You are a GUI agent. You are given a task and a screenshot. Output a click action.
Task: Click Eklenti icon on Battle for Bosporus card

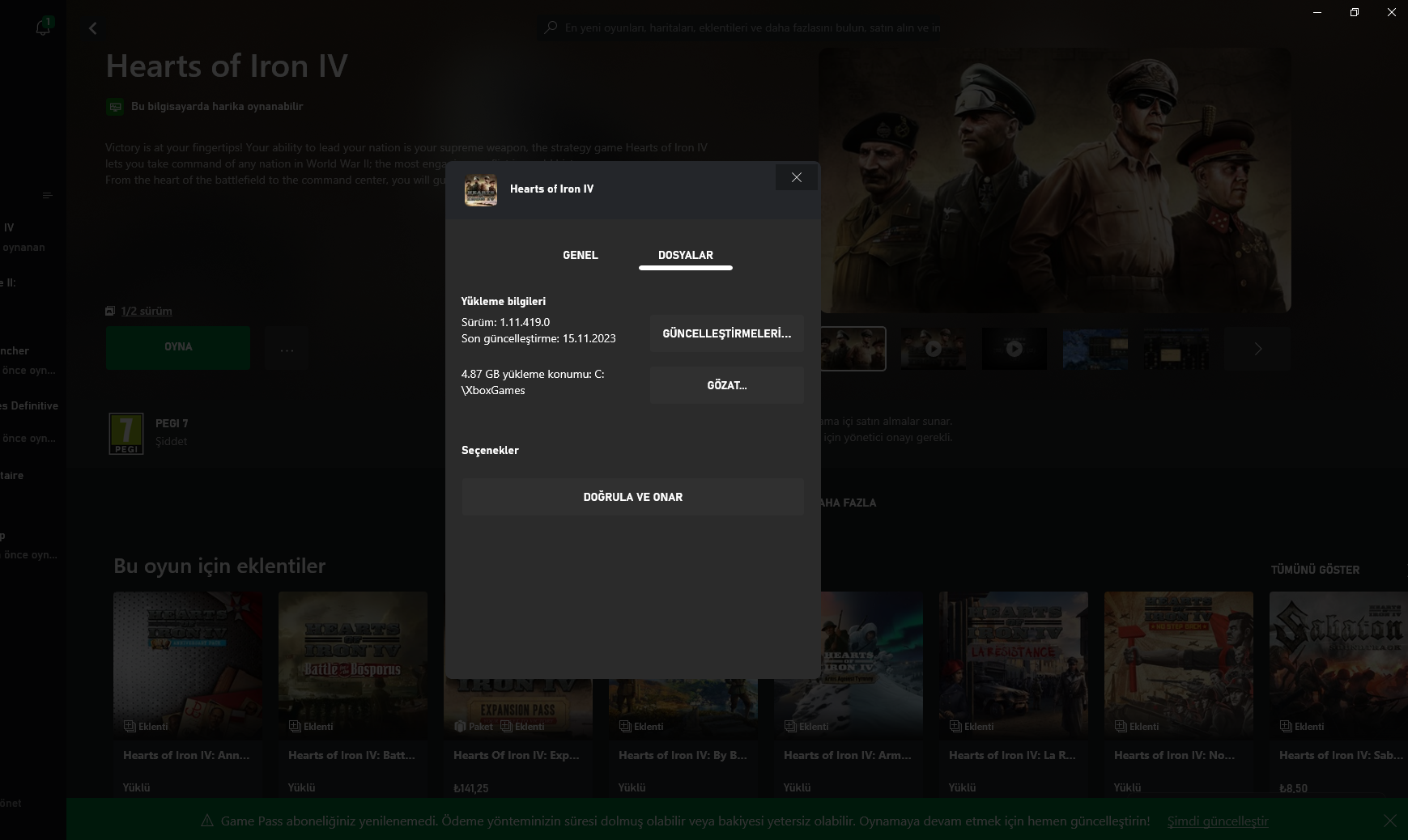coord(295,726)
